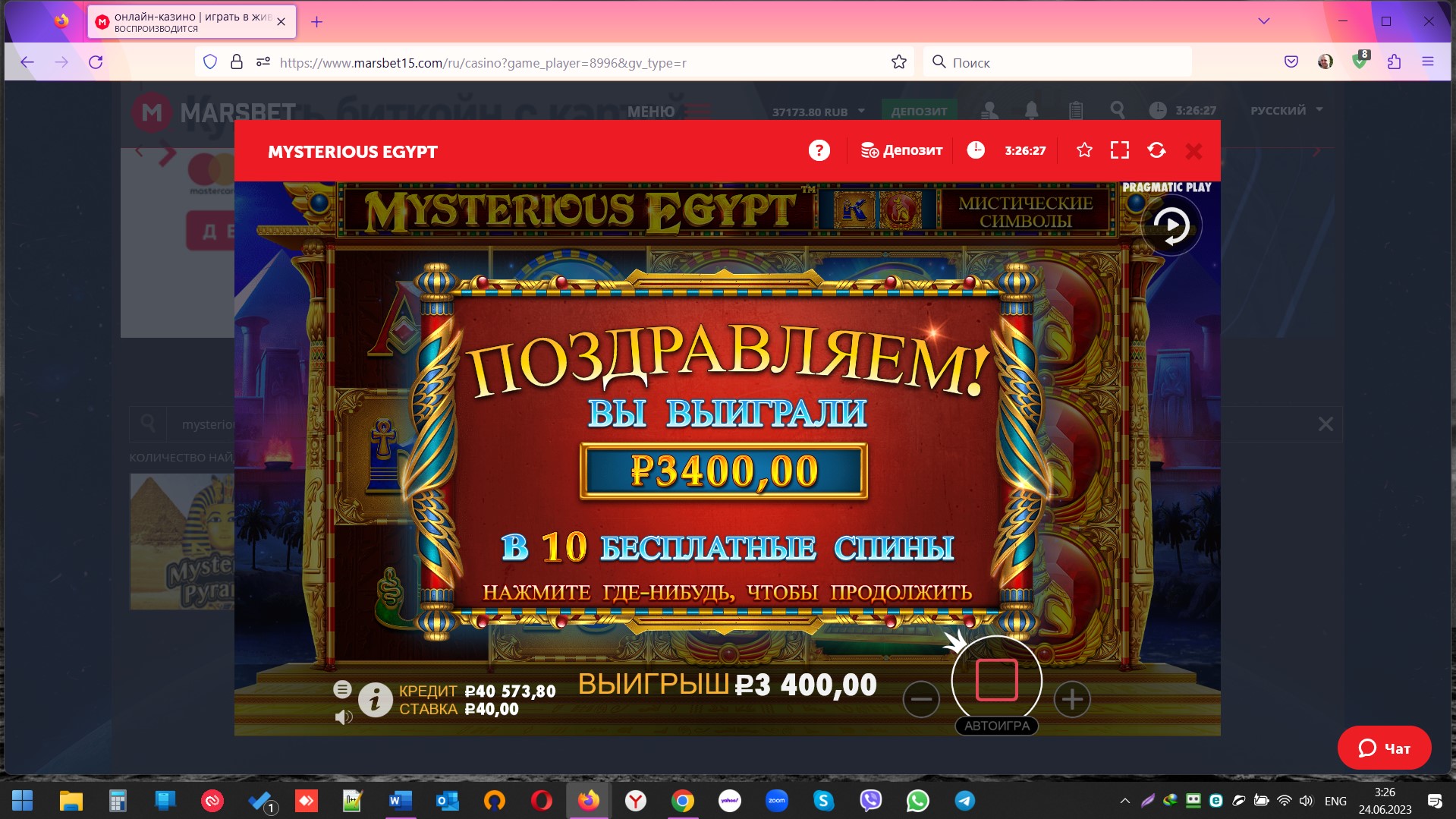Open the notifications bell on Marsbet

click(x=1032, y=111)
